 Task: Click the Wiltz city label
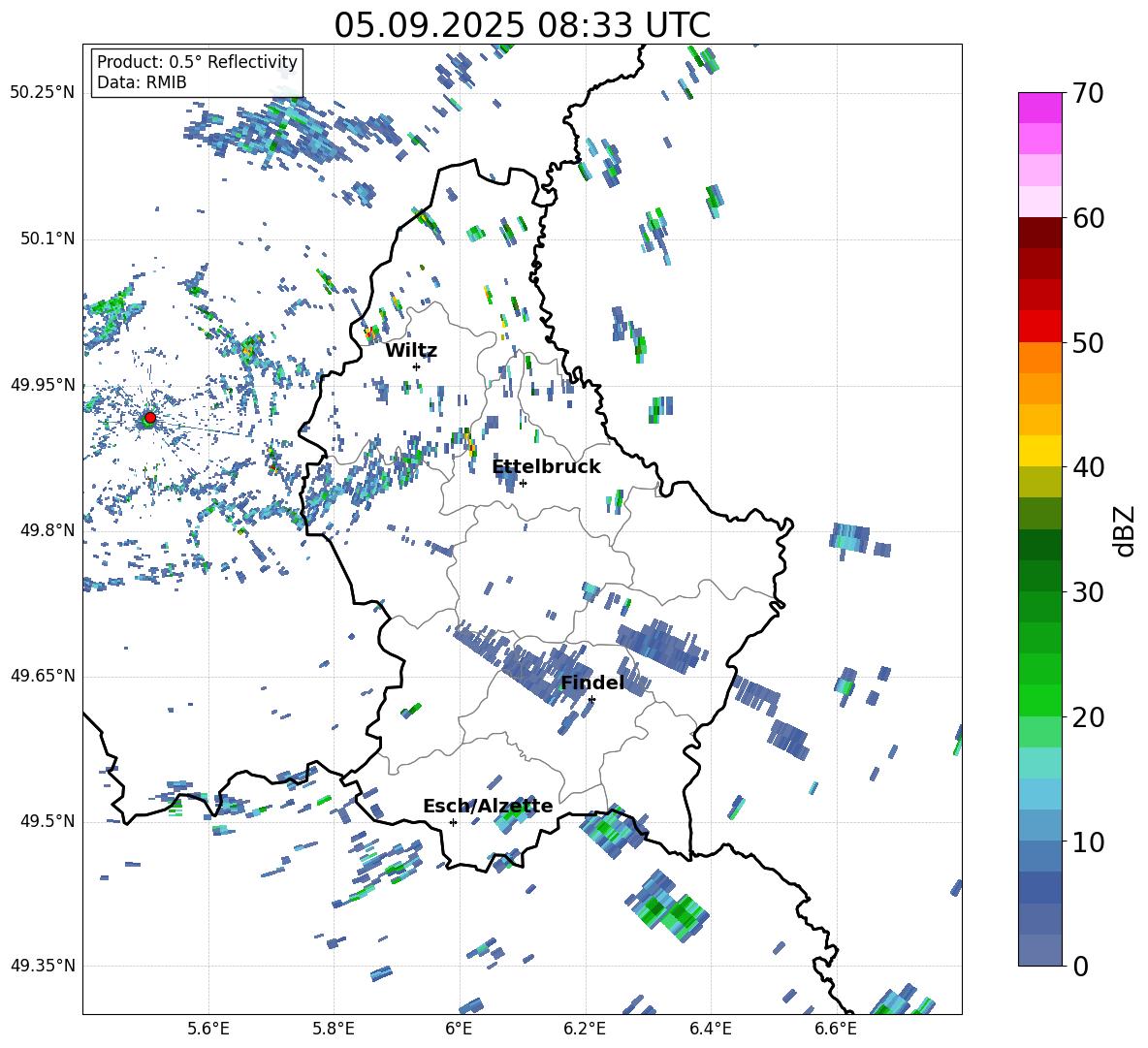[411, 351]
